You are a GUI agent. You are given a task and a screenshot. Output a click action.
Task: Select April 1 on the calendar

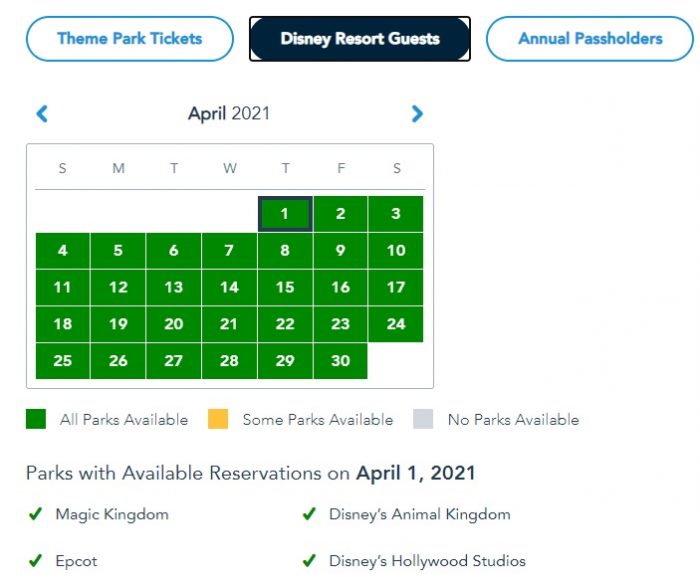pos(285,213)
